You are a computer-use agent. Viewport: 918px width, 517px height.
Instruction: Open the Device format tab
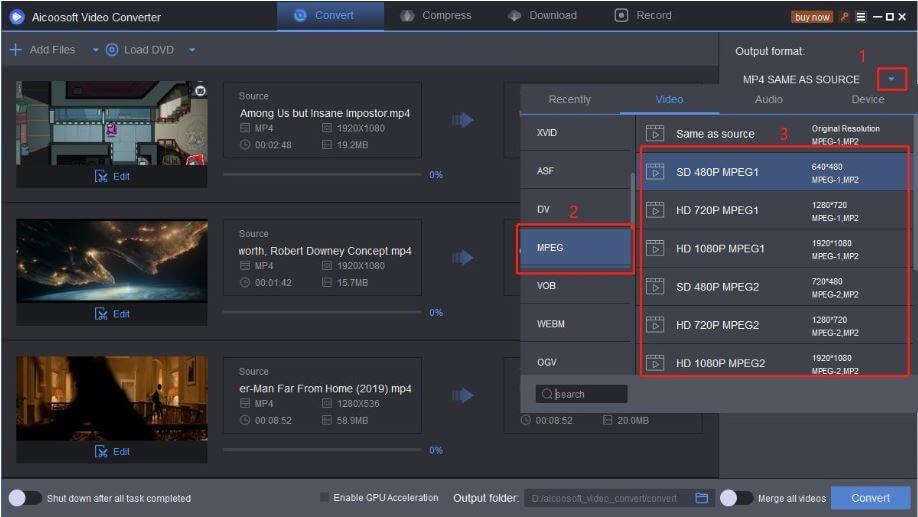coord(868,100)
